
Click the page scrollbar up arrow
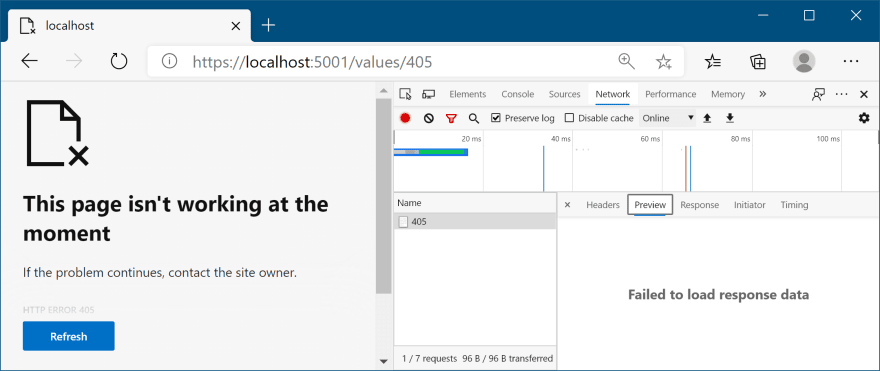[384, 90]
